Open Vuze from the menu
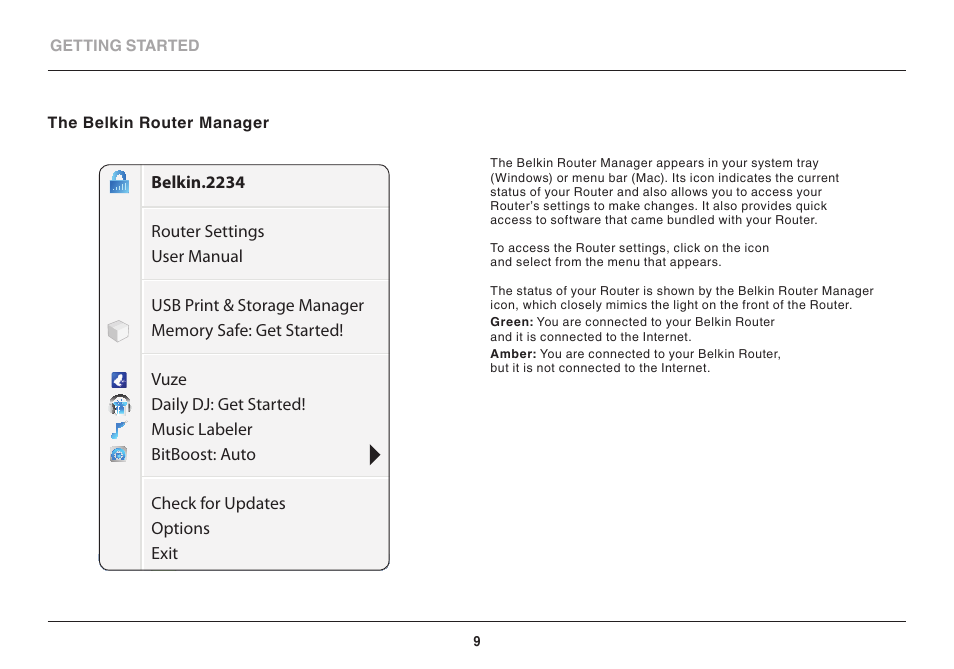This screenshot has width=954, height=669. pyautogui.click(x=169, y=380)
